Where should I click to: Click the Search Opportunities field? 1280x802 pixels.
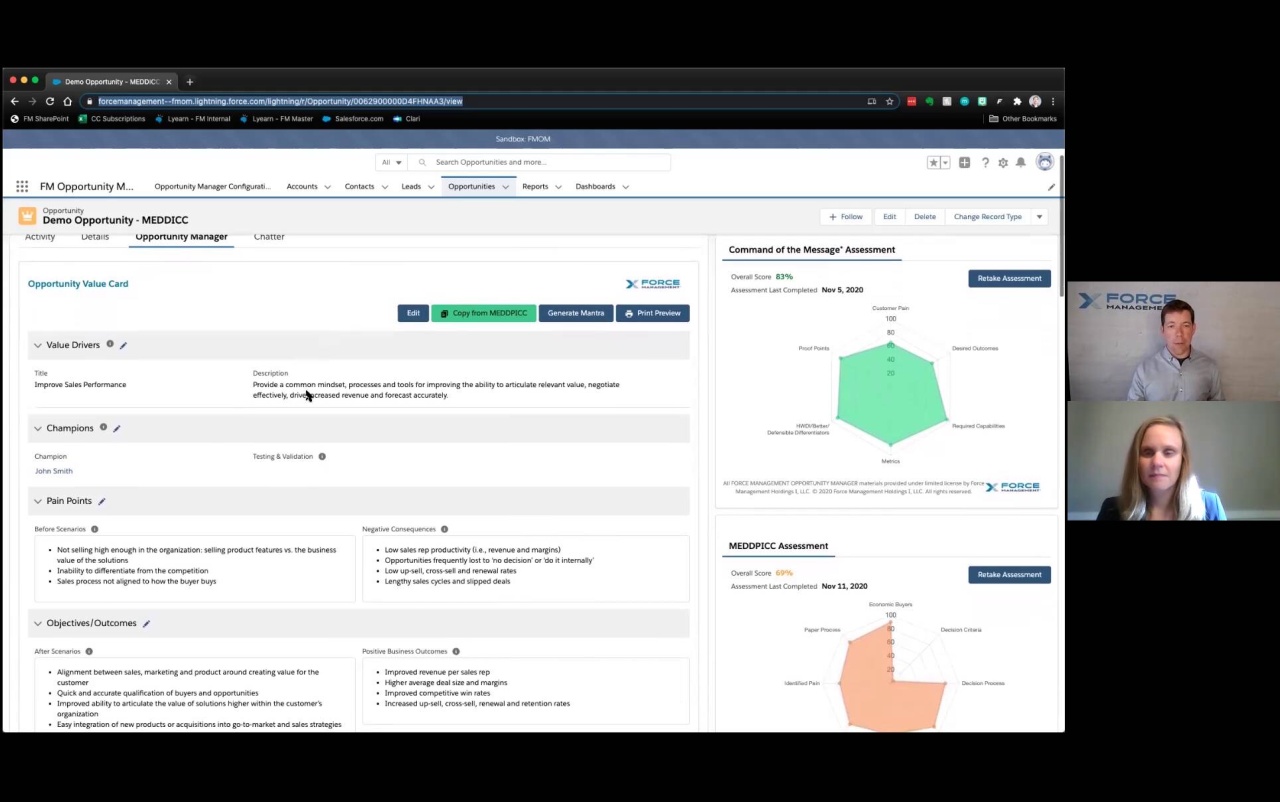tap(540, 162)
